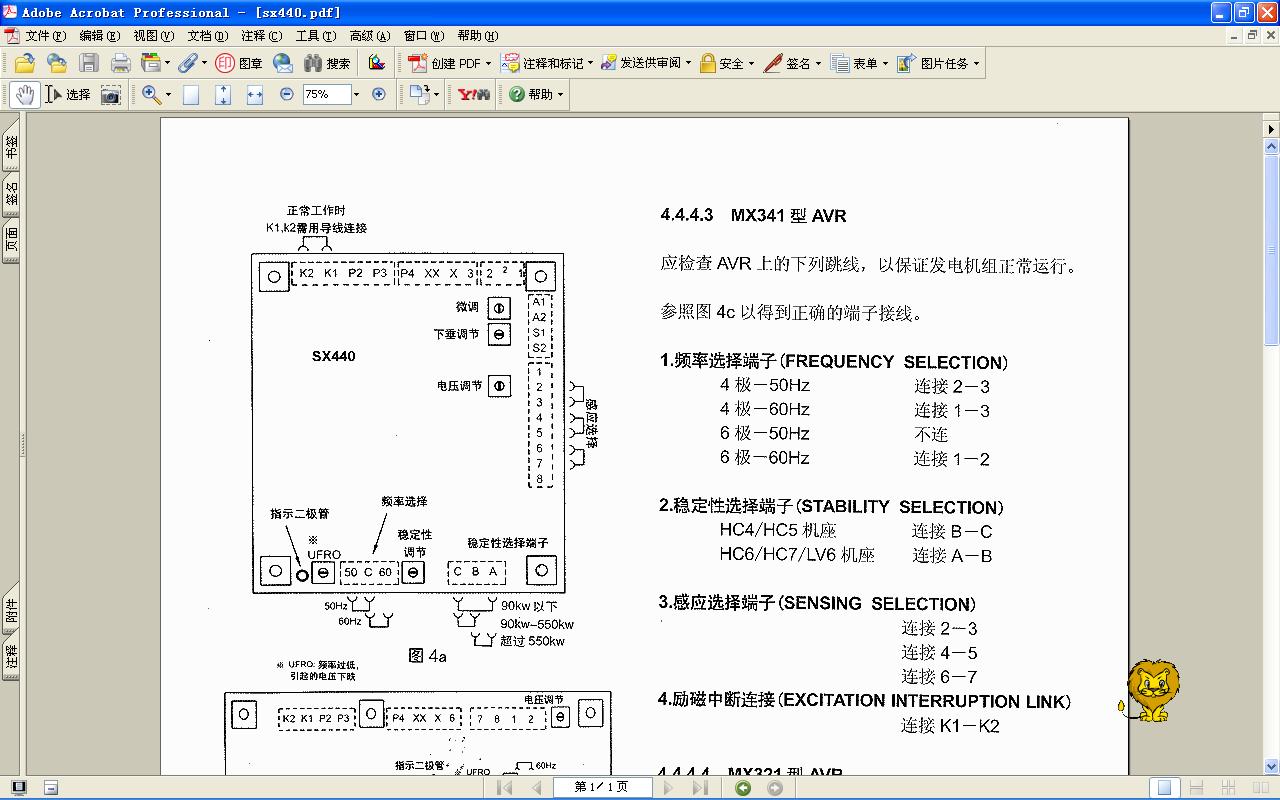Click the paperclip attach file icon
Viewport: 1280px width, 800px height.
pyautogui.click(x=188, y=63)
